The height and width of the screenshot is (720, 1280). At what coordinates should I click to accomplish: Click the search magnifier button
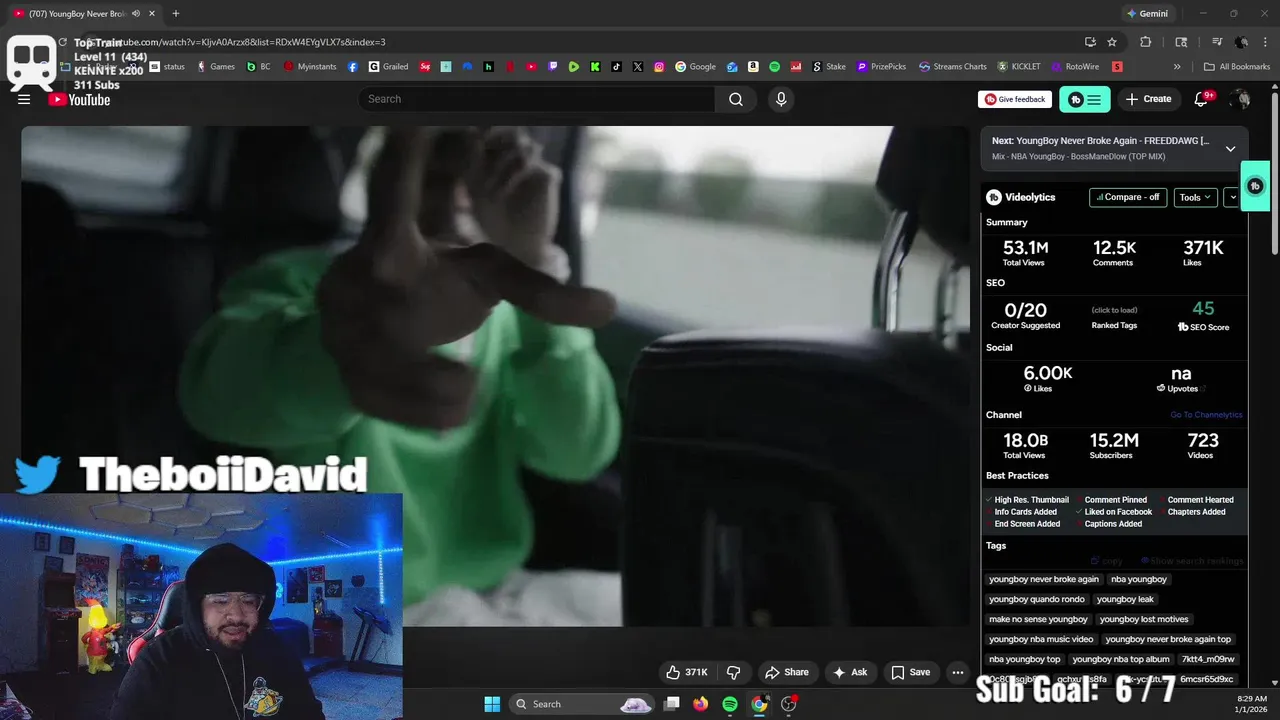point(736,99)
